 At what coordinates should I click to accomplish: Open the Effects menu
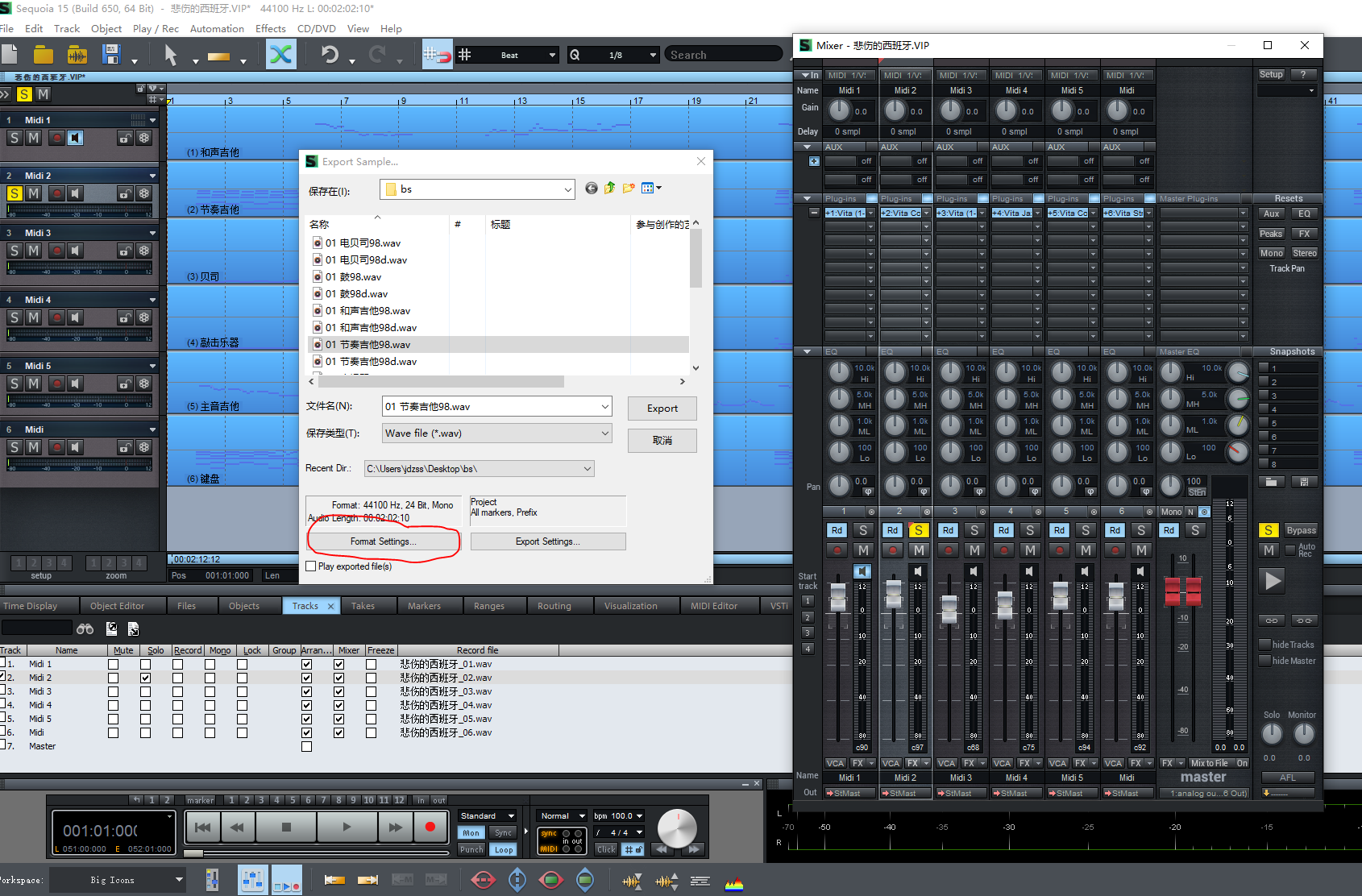(271, 28)
